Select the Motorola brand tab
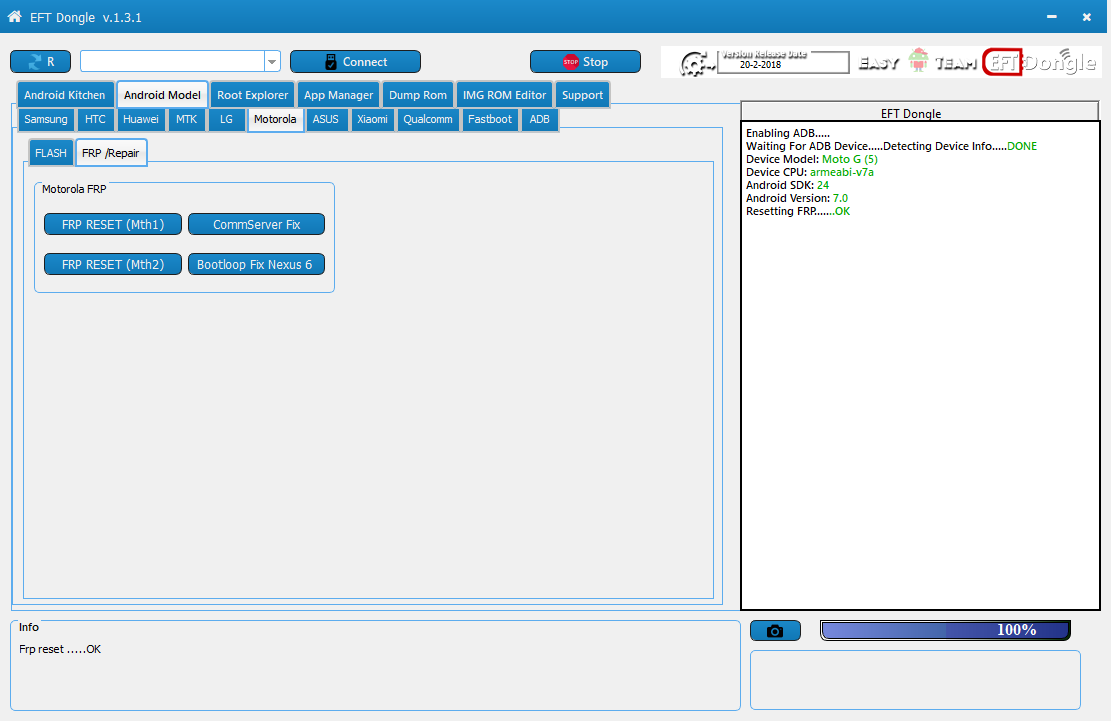This screenshot has height=721, width=1111. 275,119
